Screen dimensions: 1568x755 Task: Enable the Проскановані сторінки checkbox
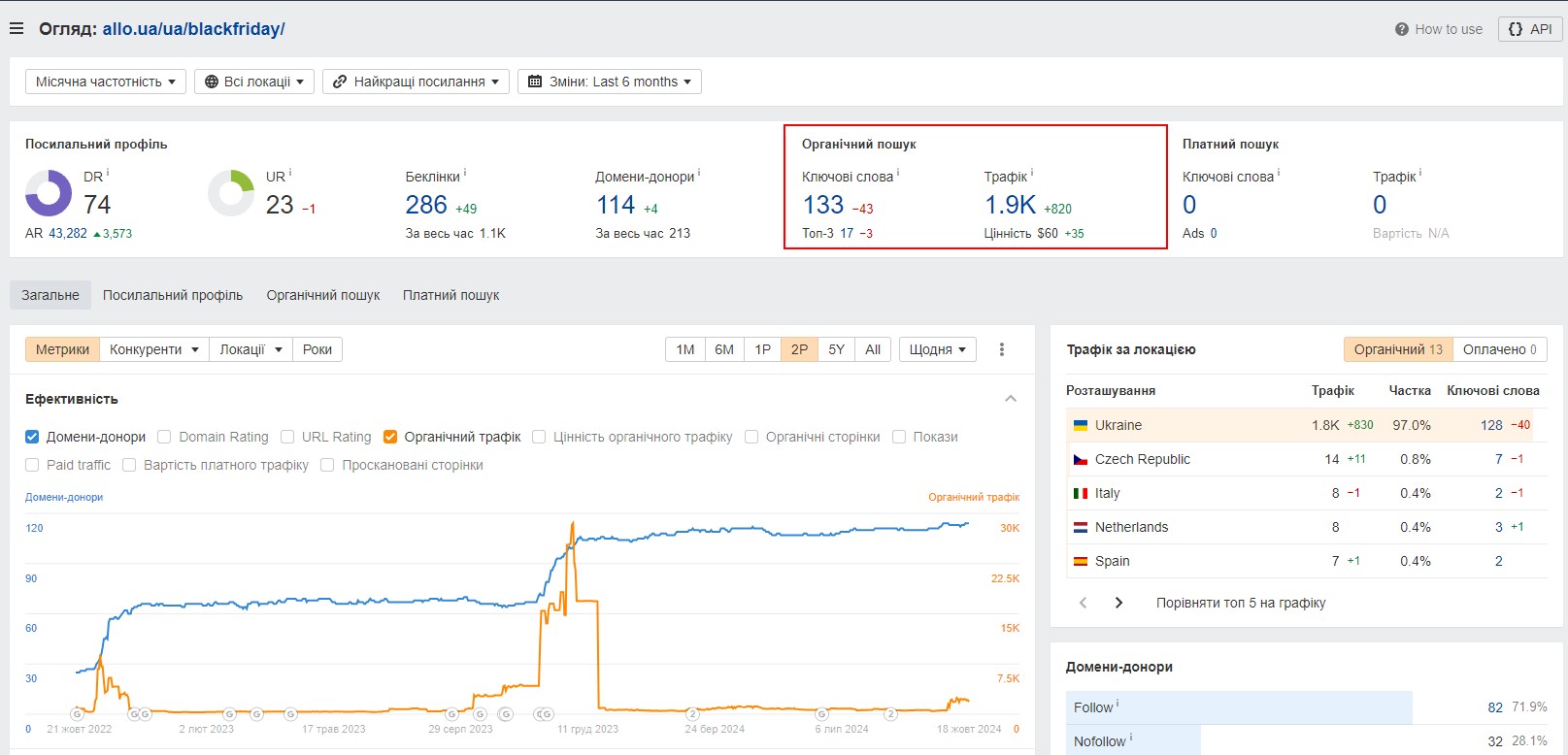[x=327, y=465]
